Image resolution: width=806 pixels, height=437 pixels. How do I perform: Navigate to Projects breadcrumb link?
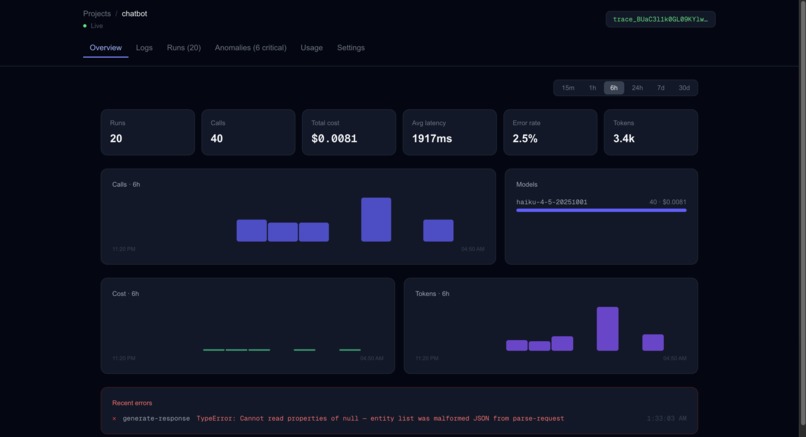pos(97,14)
